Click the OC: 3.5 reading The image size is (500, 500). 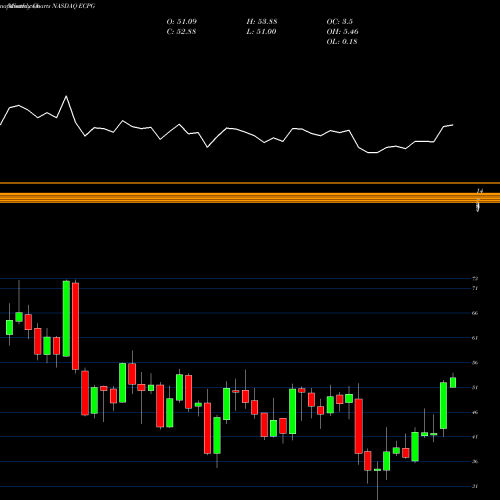[339, 21]
